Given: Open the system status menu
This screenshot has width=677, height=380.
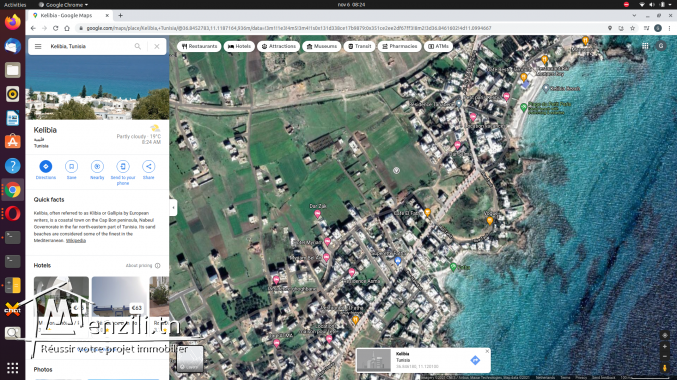Looking at the screenshot, I should [x=656, y=5].
